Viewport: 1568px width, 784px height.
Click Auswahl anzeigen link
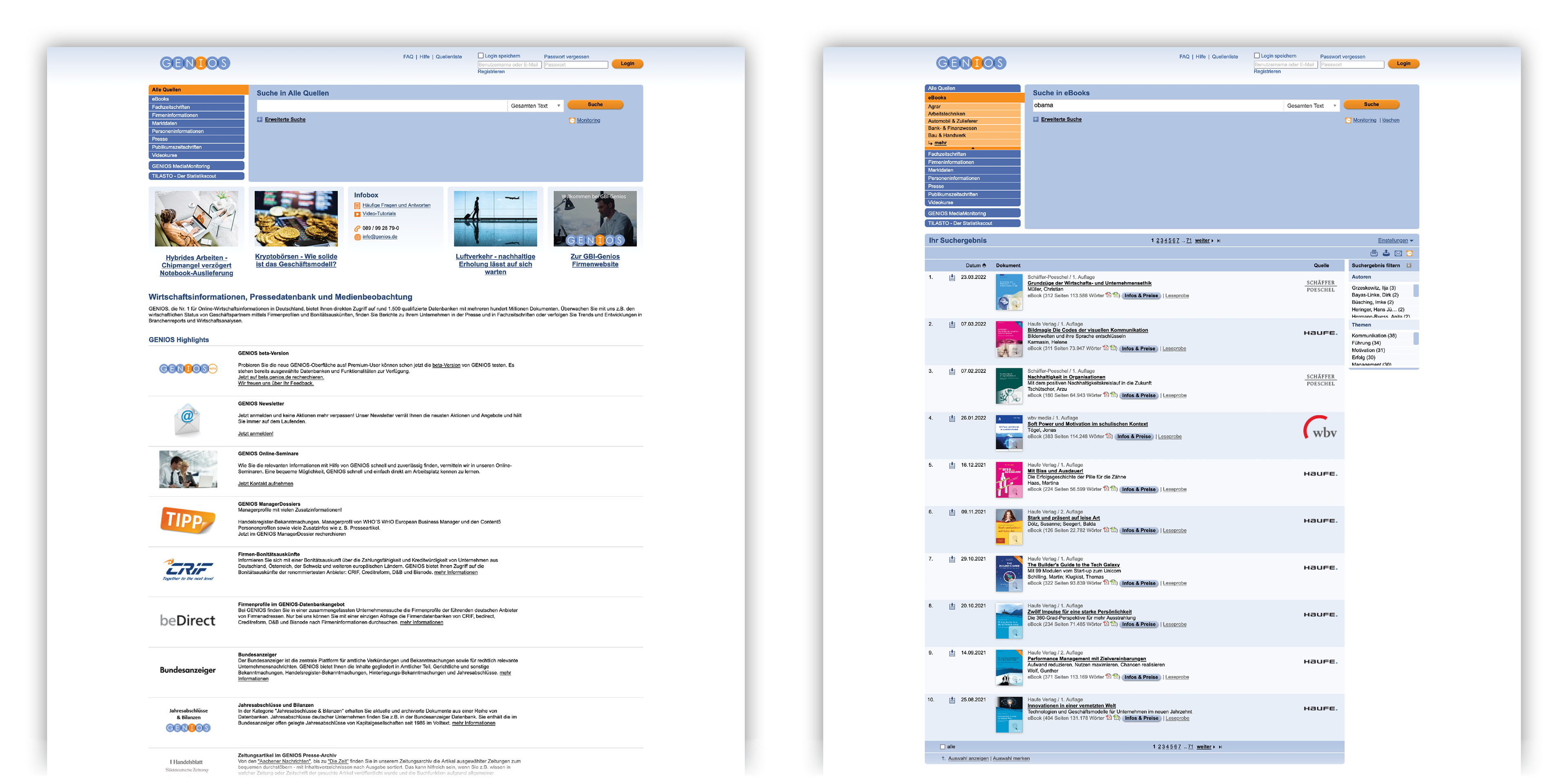[969, 758]
